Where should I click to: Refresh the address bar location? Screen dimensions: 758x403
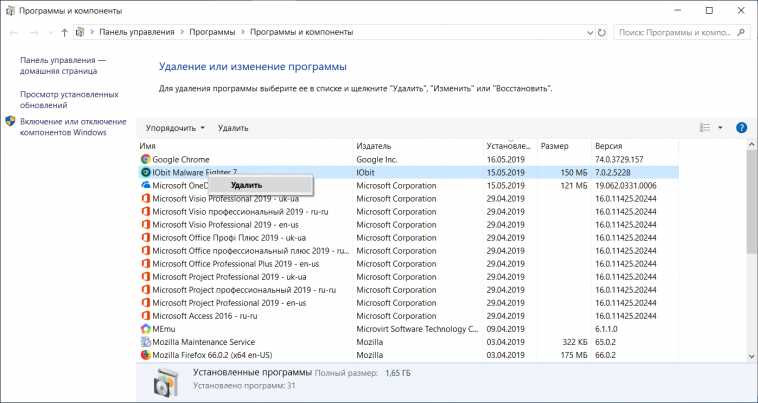pyautogui.click(x=601, y=32)
